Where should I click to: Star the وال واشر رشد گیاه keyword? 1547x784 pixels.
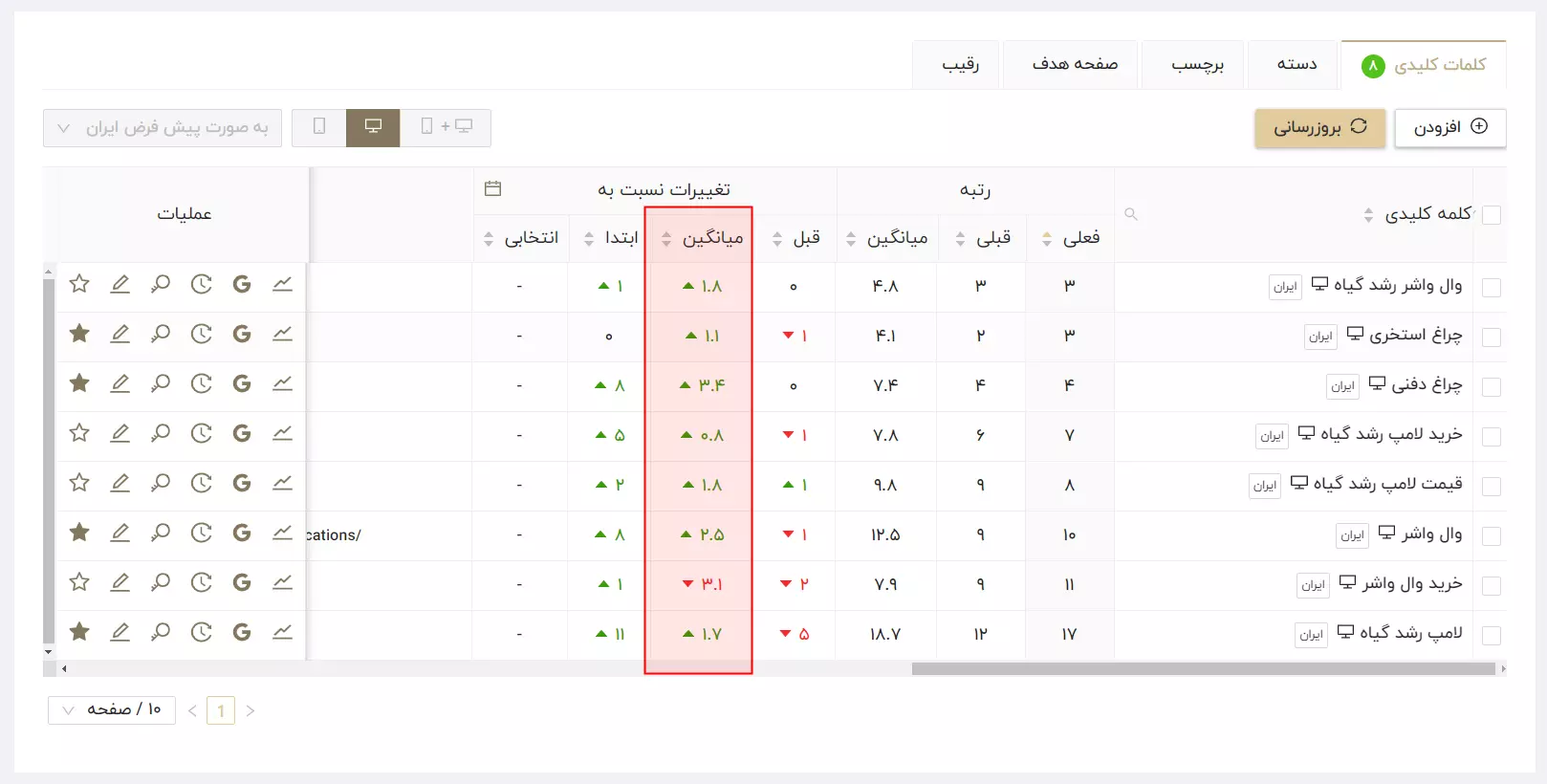click(79, 284)
